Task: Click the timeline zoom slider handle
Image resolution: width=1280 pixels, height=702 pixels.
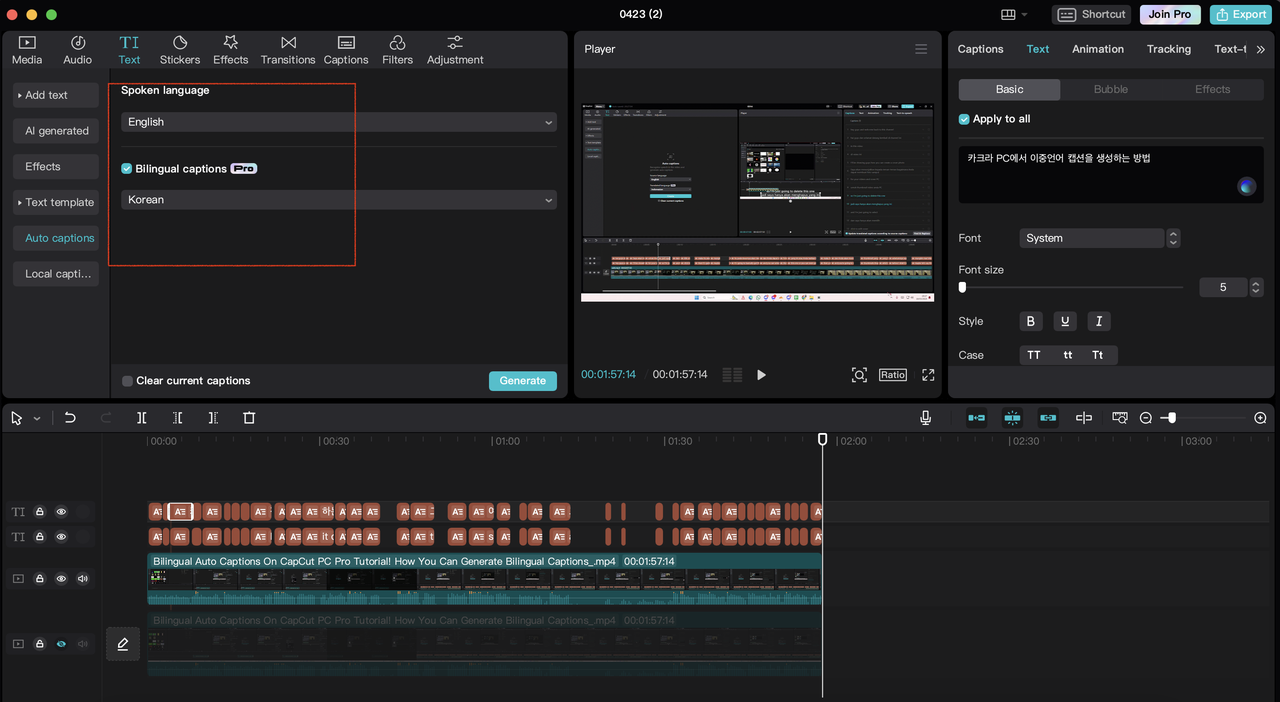Action: (1172, 418)
